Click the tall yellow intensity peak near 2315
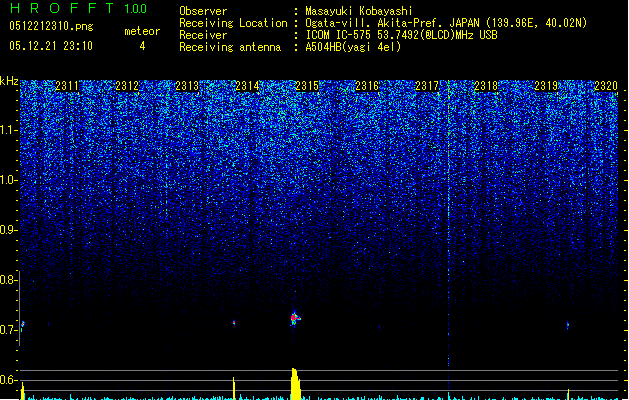629x400 pixels. 295,384
